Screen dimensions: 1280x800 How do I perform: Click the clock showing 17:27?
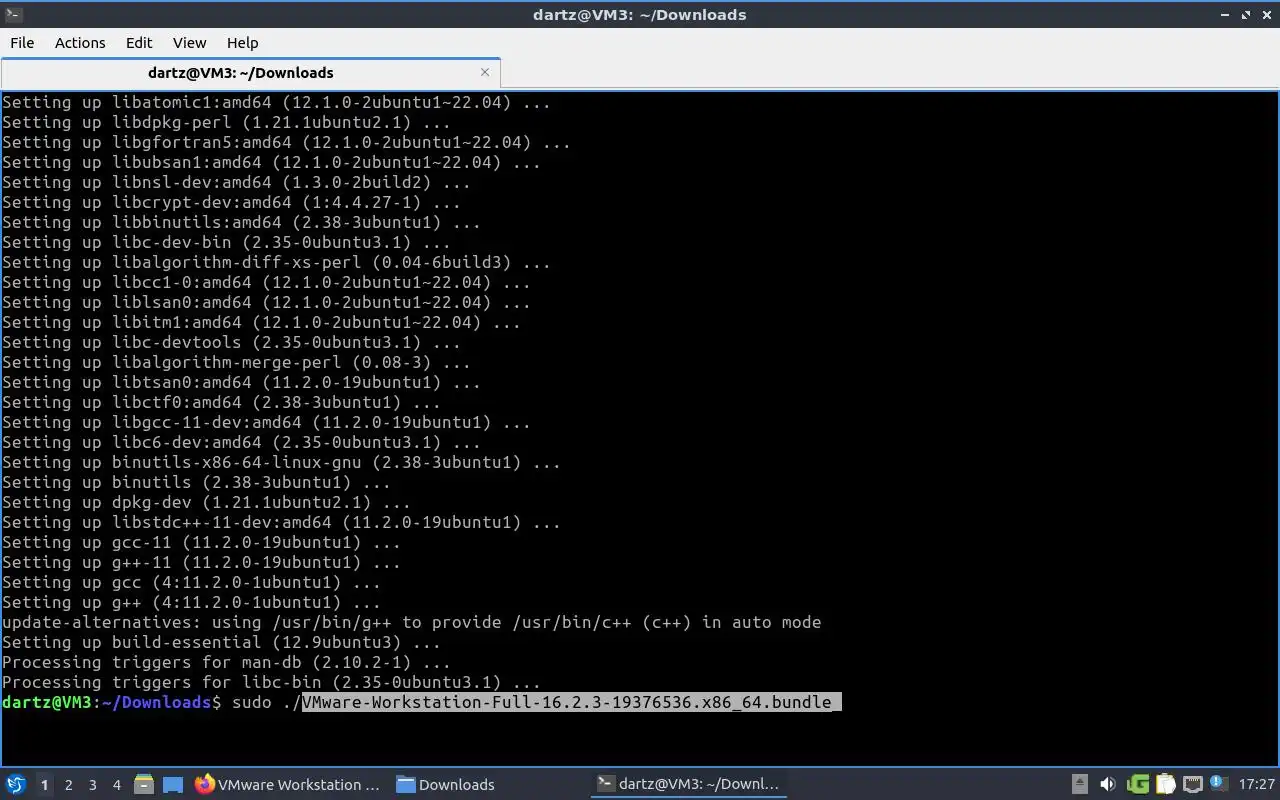(x=1256, y=784)
